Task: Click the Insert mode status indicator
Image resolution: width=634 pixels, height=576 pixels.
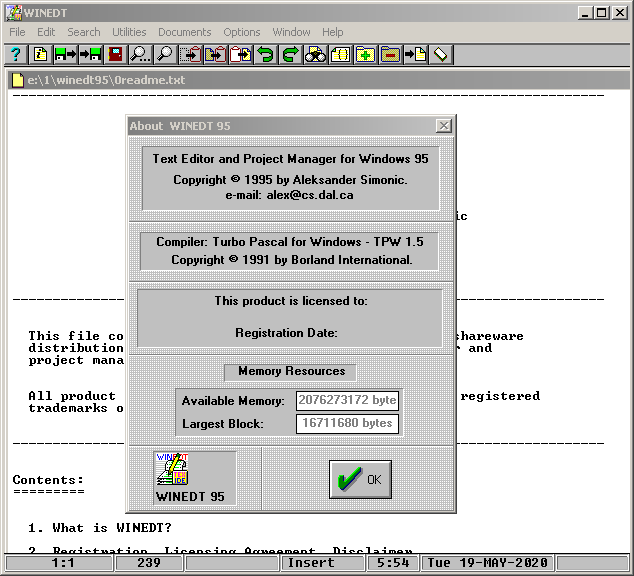Action: [x=323, y=563]
